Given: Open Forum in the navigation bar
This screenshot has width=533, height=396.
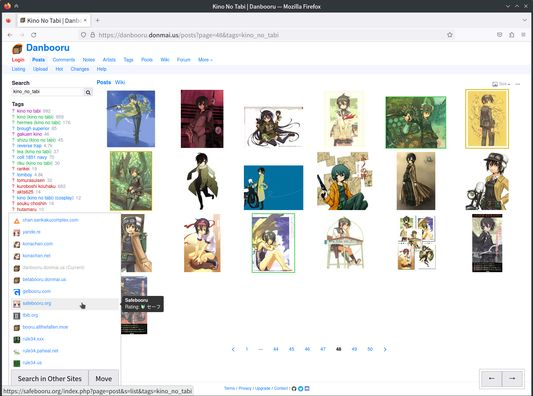Looking at the screenshot, I should 184,59.
